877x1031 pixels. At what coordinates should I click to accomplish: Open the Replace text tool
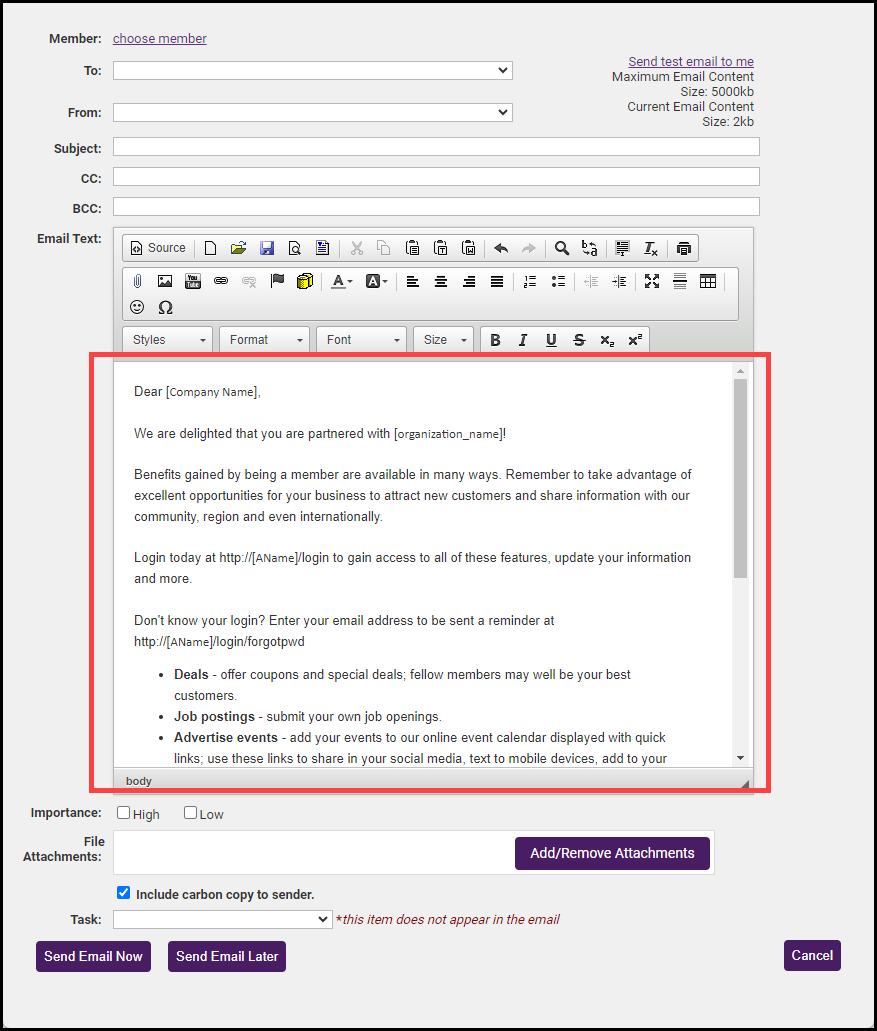point(590,248)
